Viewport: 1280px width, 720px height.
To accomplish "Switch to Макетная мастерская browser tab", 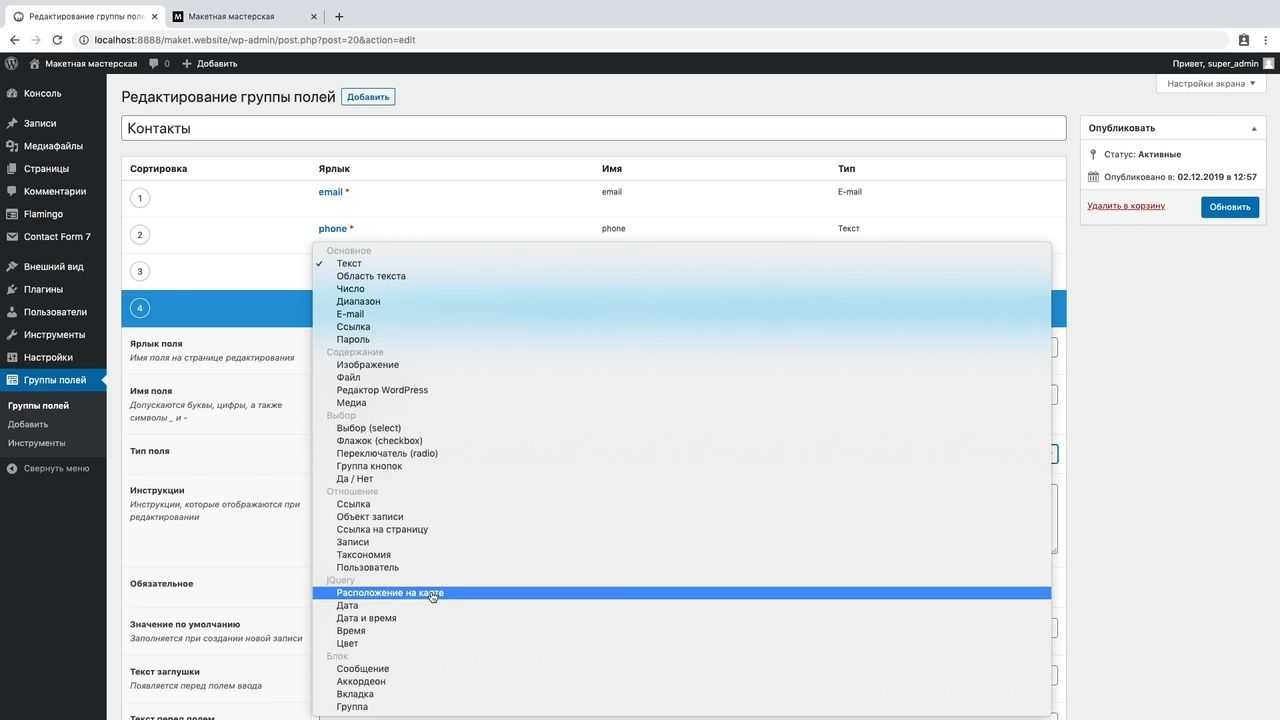I will click(245, 16).
